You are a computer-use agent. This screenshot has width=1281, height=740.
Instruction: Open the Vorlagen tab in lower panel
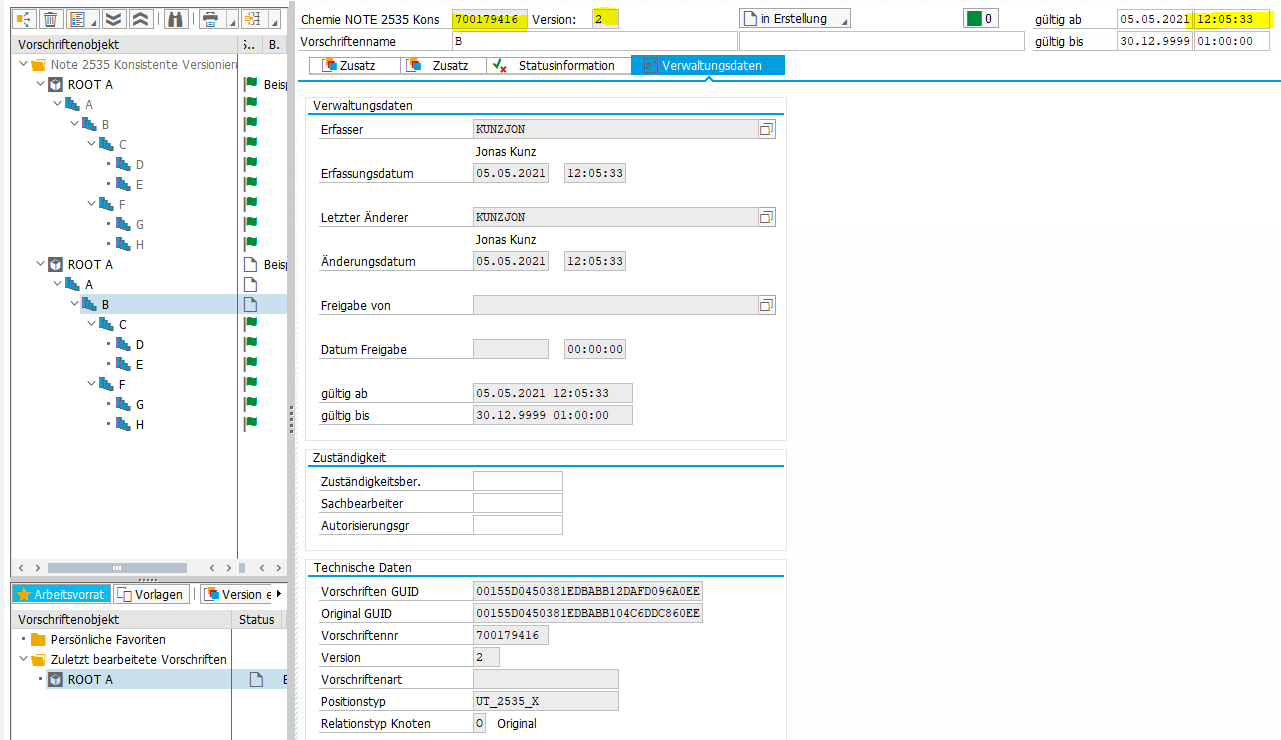[x=151, y=594]
